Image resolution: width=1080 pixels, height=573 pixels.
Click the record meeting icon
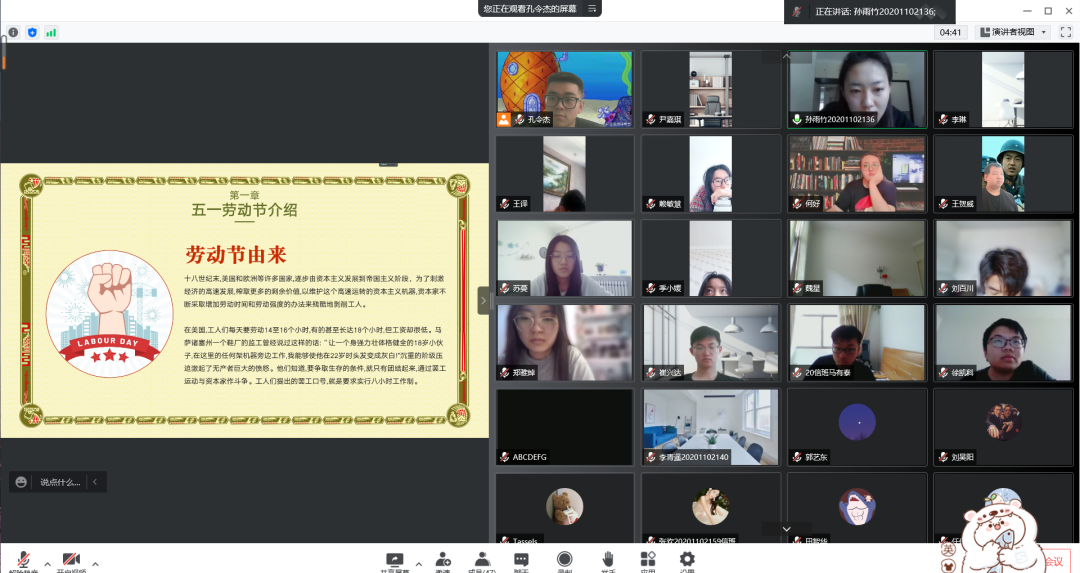pyautogui.click(x=565, y=559)
